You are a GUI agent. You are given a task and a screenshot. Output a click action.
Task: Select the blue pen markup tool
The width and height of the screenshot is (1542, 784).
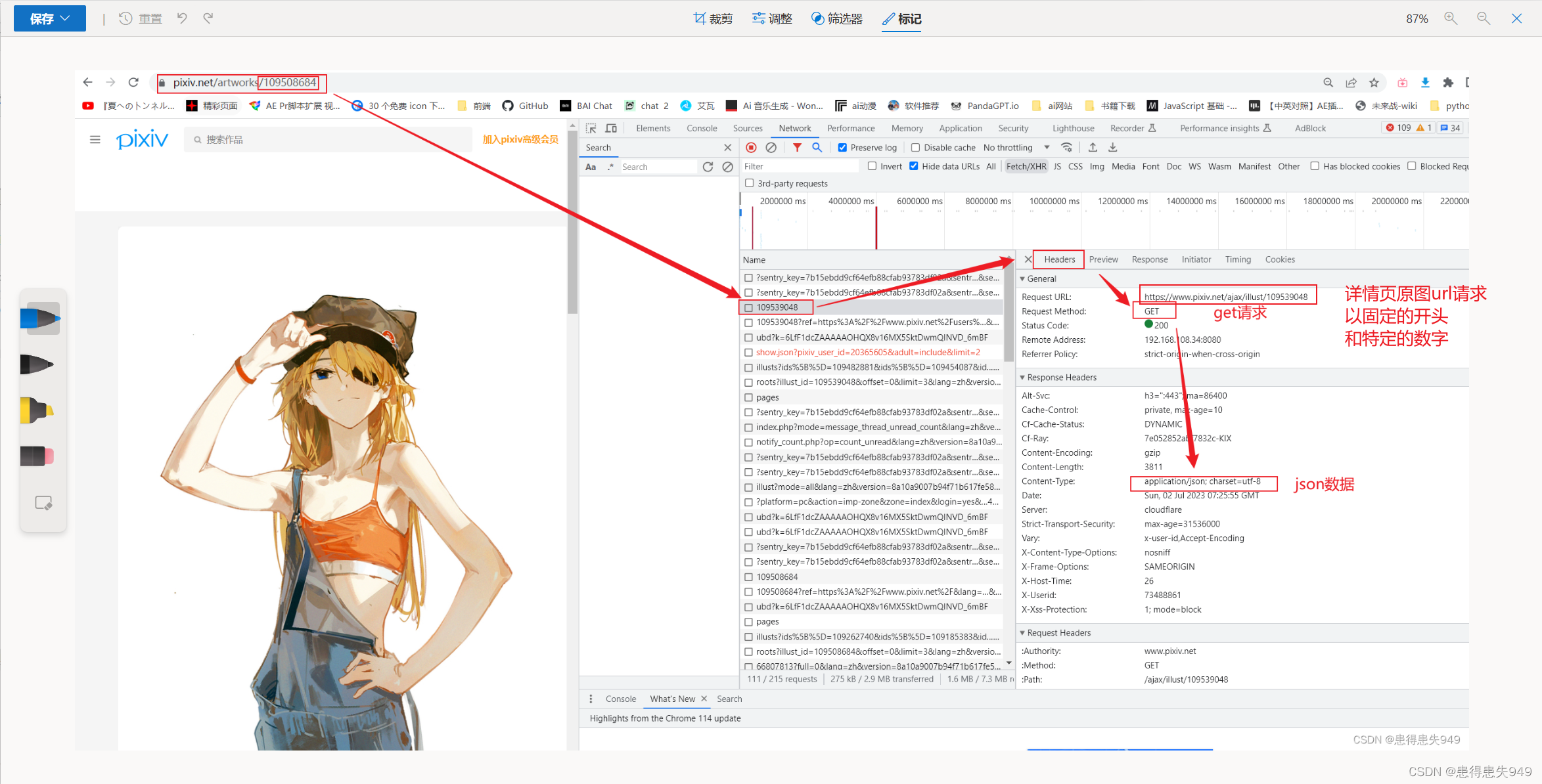41,318
